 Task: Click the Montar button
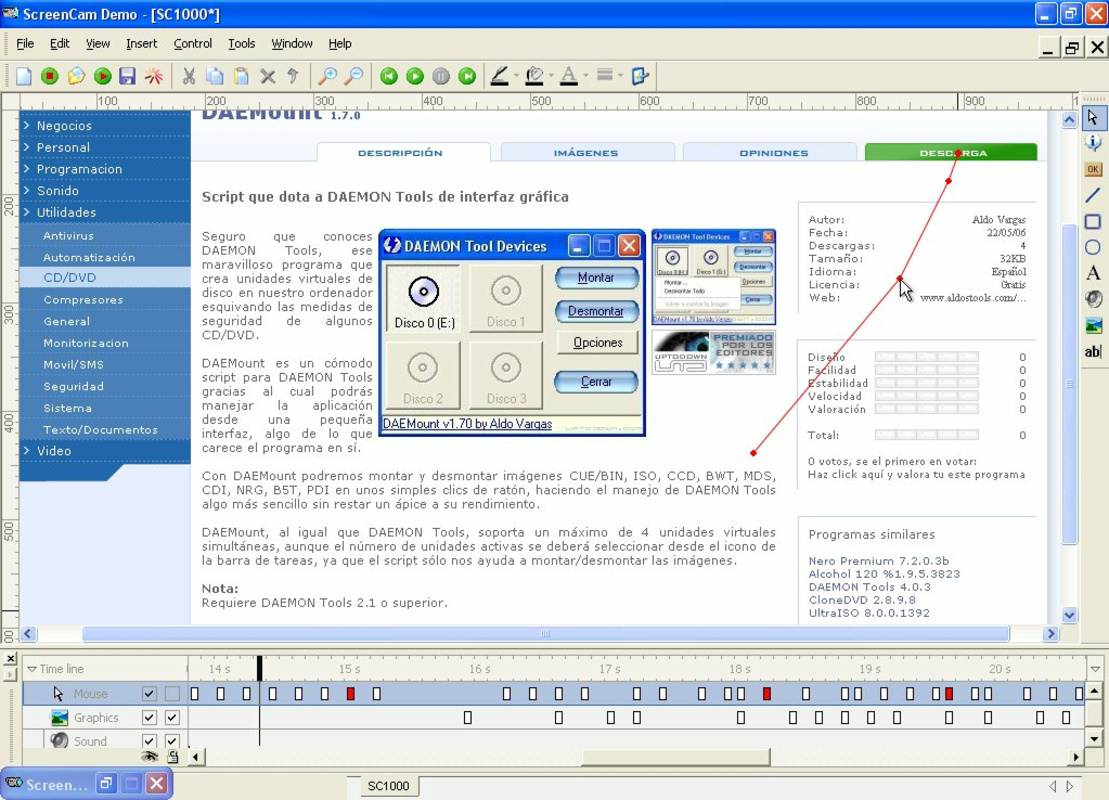(x=596, y=278)
